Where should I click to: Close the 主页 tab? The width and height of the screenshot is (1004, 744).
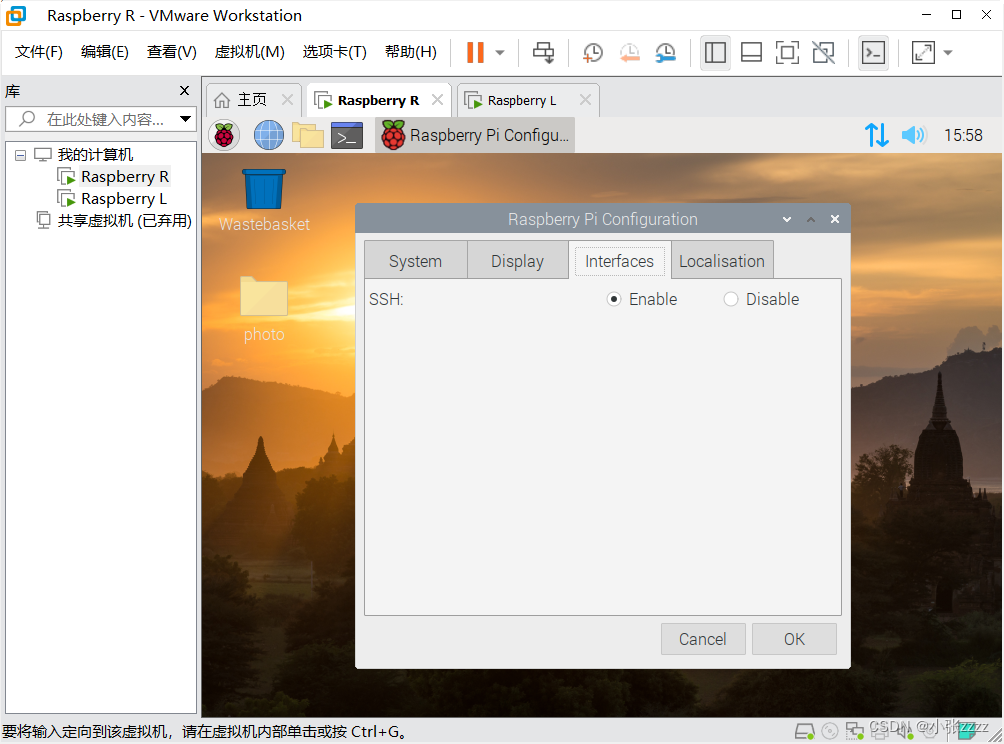pos(287,100)
